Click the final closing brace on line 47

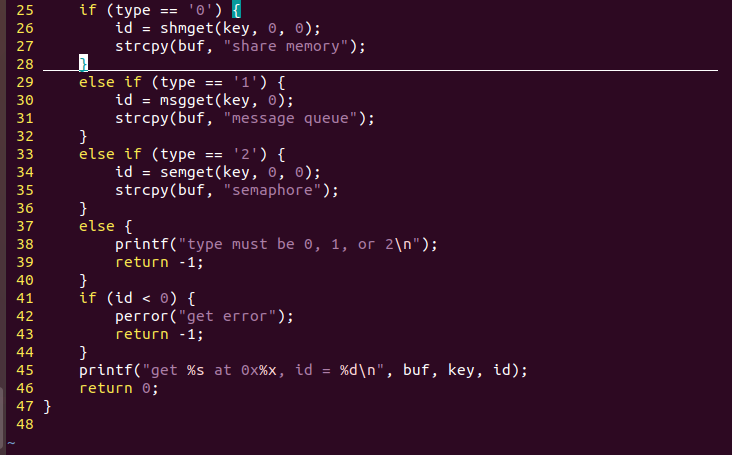[x=47, y=406]
